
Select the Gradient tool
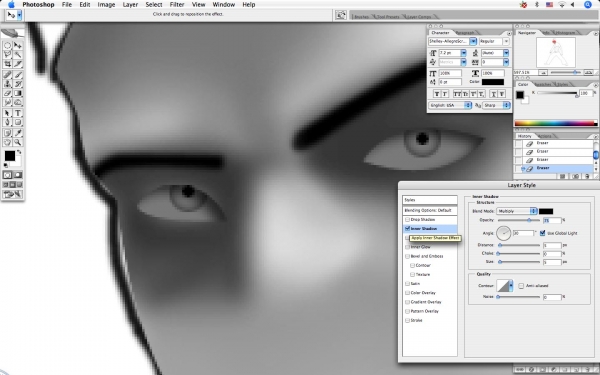pyautogui.click(x=18, y=93)
